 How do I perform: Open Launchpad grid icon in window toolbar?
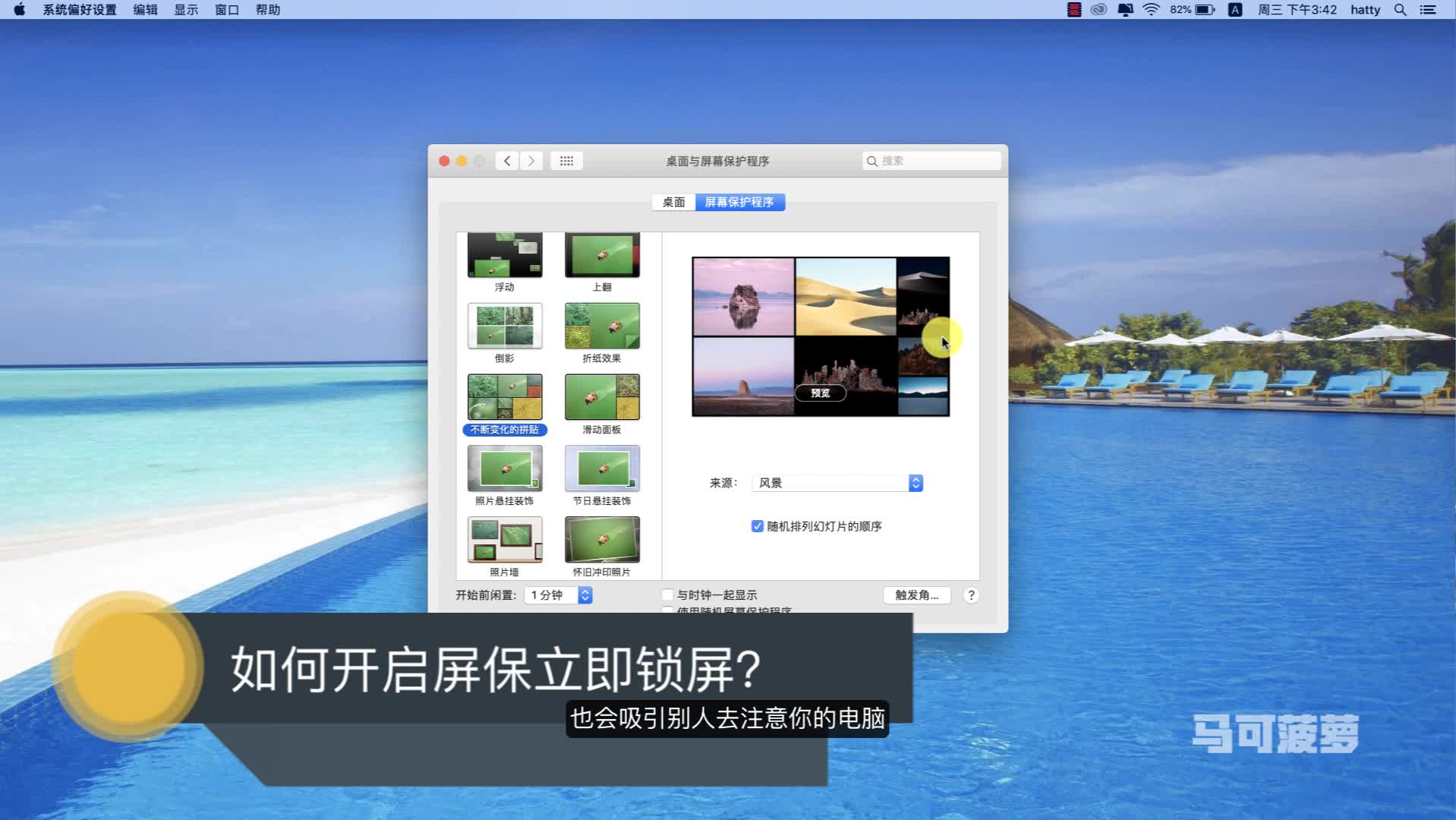pos(566,160)
